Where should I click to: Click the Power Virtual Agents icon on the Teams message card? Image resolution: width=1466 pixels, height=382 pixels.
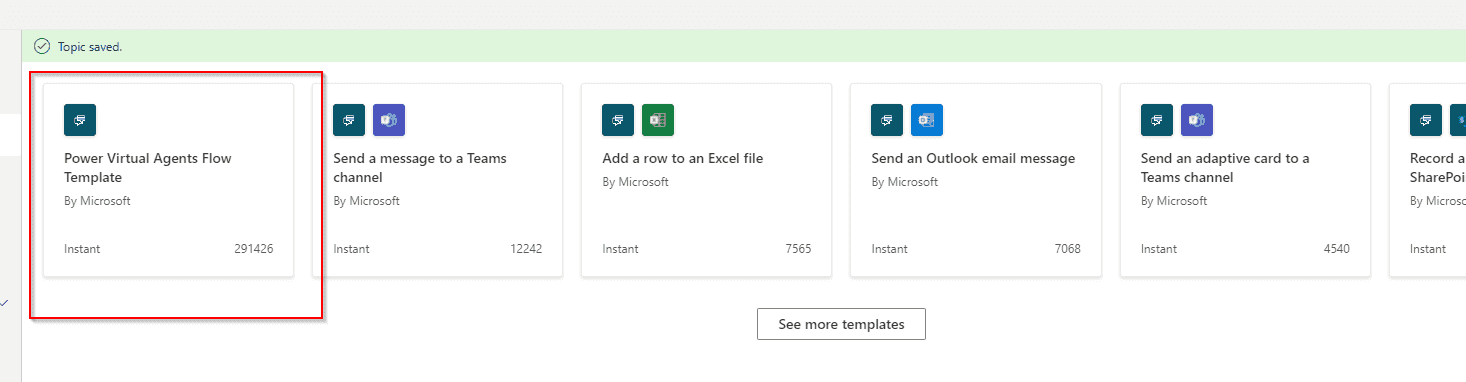click(x=349, y=119)
